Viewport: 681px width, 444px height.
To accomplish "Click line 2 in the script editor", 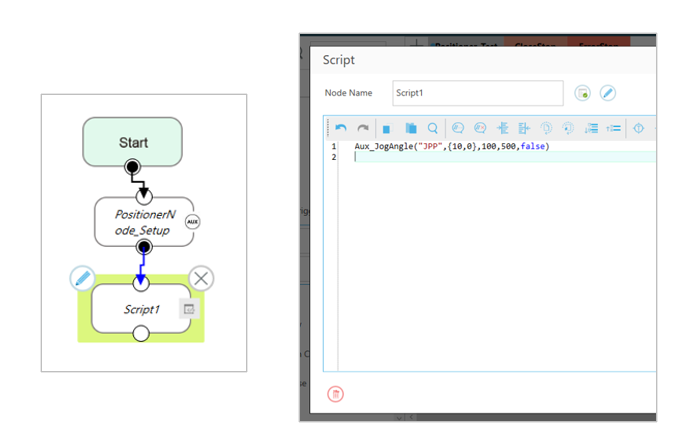I will (x=450, y=157).
